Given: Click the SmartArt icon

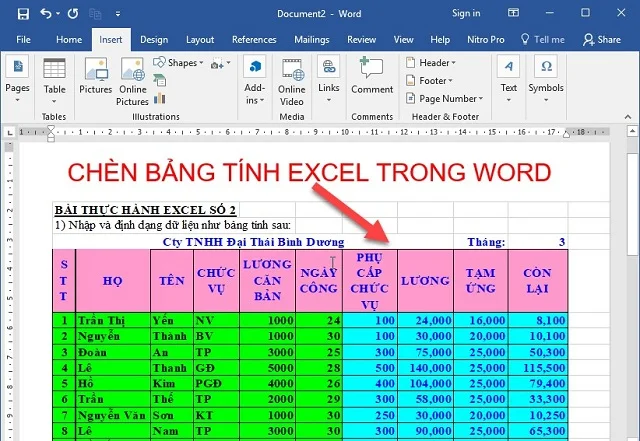Looking at the screenshot, I should pyautogui.click(x=160, y=80).
